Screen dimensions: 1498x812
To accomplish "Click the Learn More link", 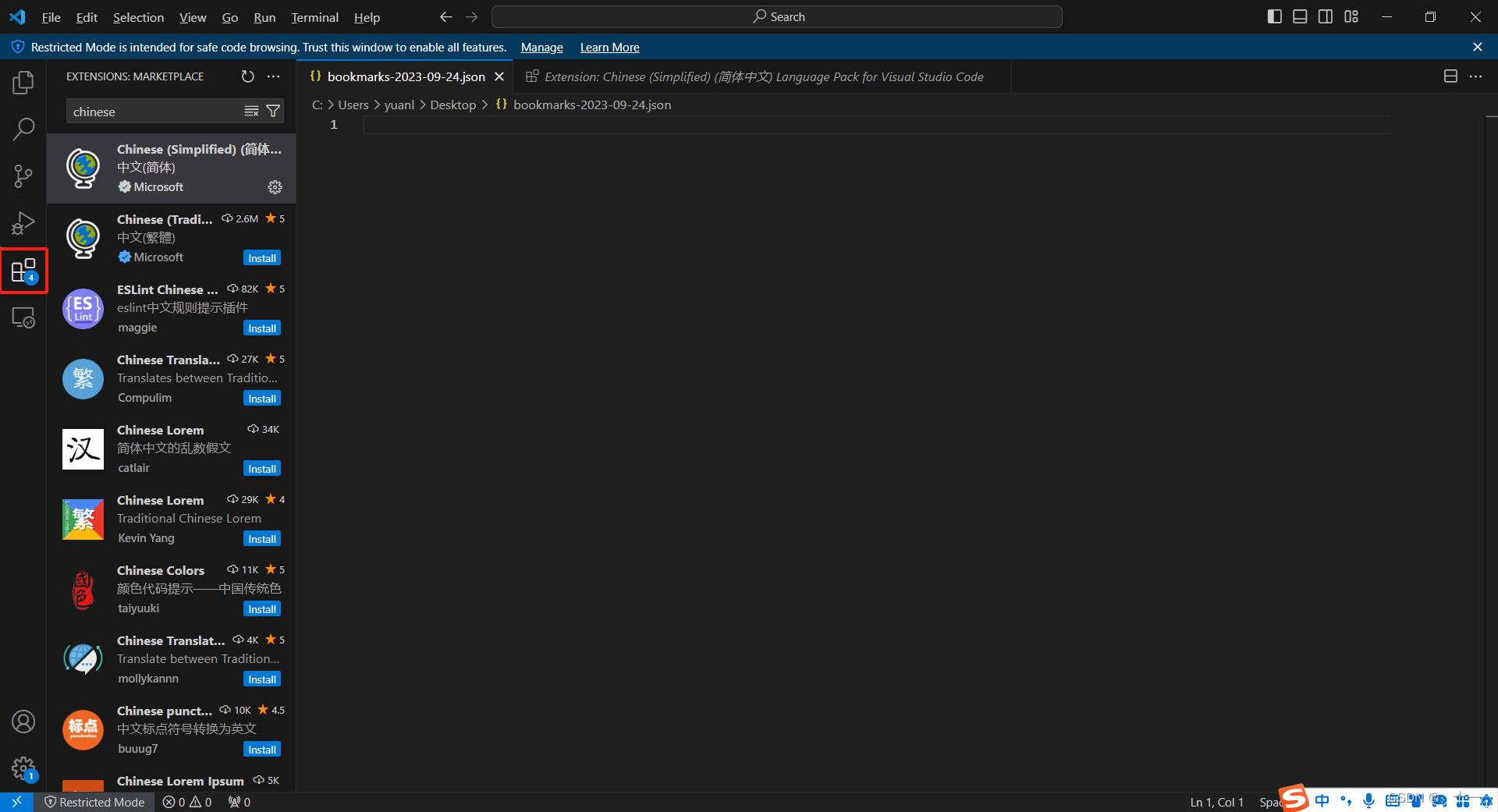I will (x=609, y=48).
